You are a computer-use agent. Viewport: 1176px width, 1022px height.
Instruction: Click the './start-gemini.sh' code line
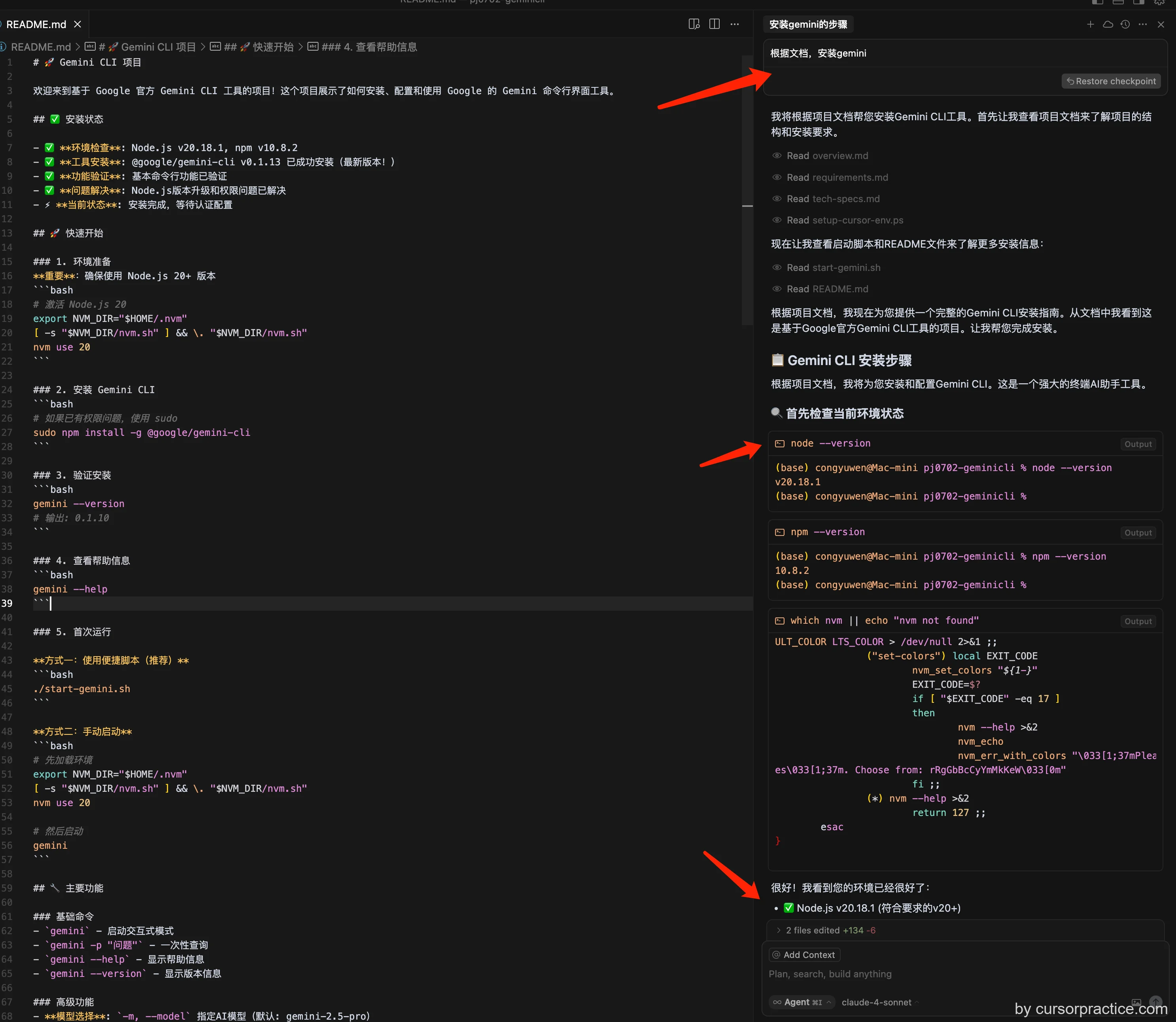click(81, 689)
